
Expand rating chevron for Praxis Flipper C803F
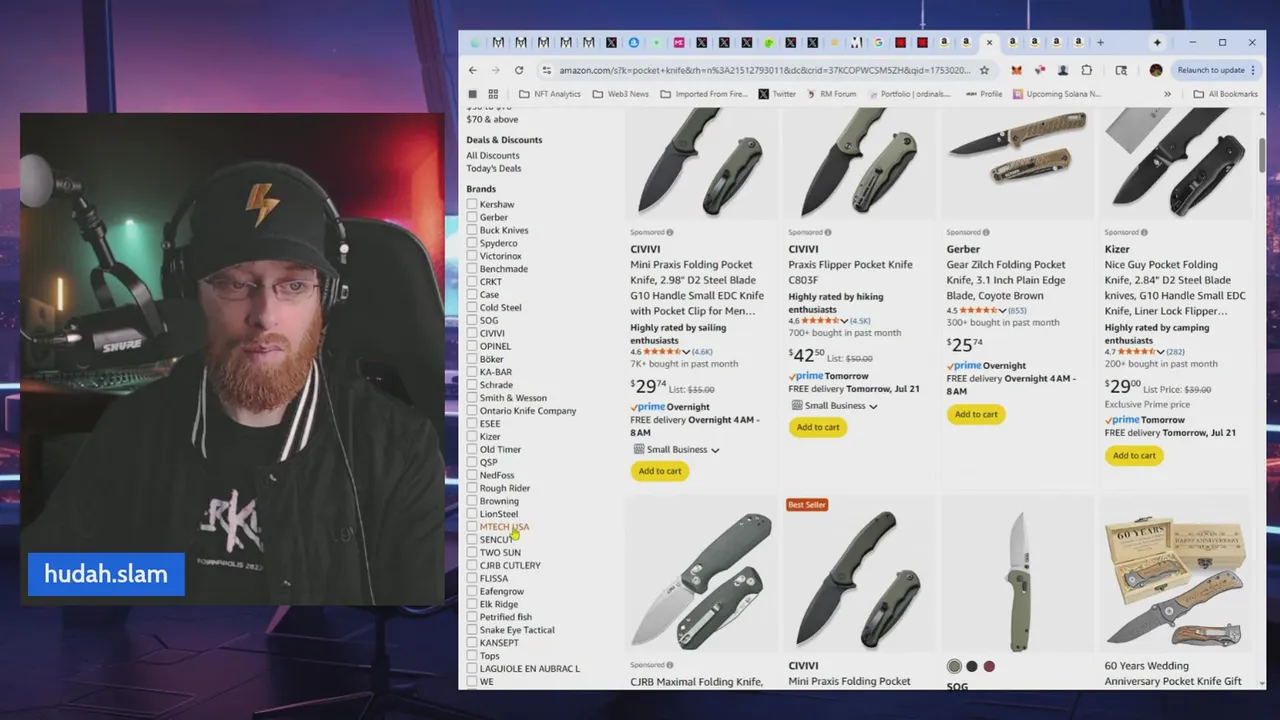844,321
